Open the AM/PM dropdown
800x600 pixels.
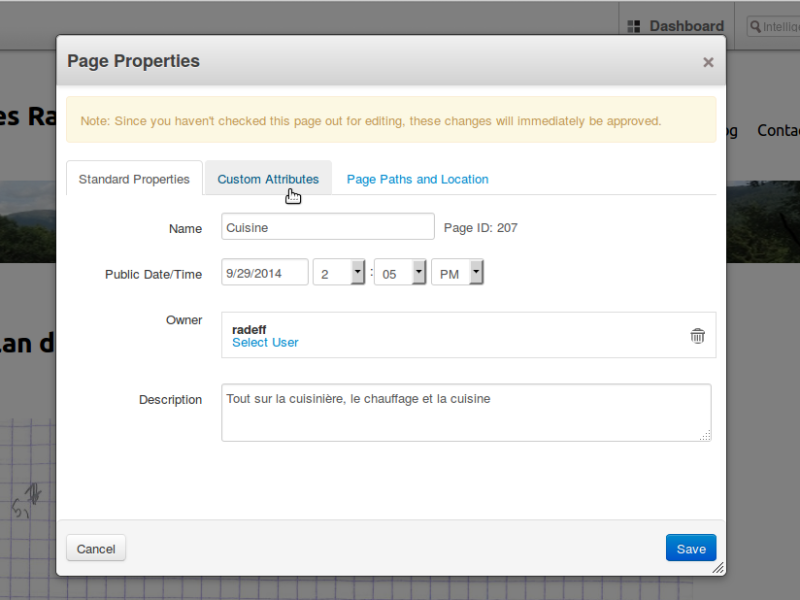tap(457, 272)
